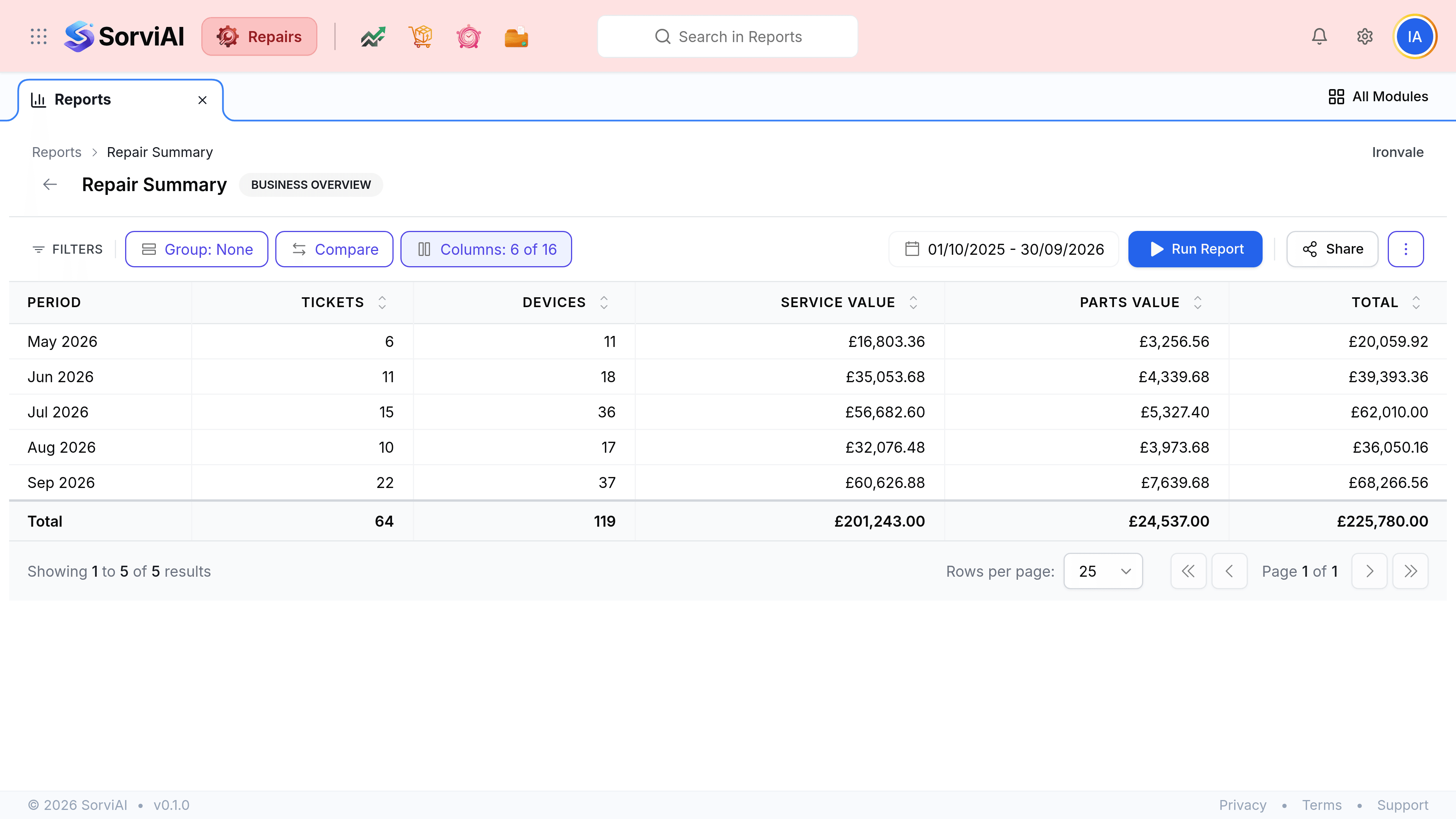Open settings gear
Image resolution: width=1456 pixels, height=819 pixels.
click(x=1365, y=37)
